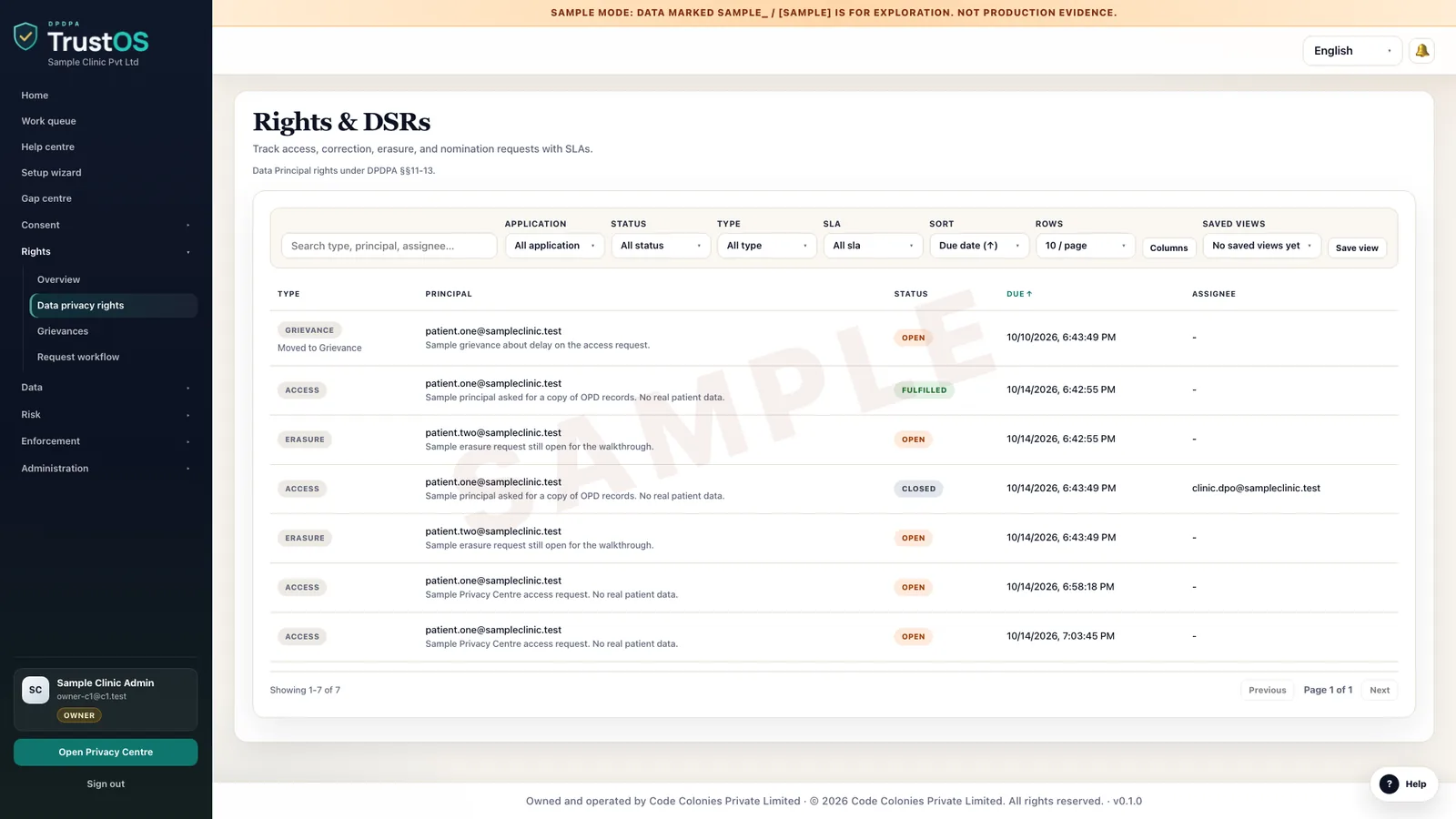Click the FULFILLED status badge
The image size is (1456, 819).
pyautogui.click(x=924, y=390)
